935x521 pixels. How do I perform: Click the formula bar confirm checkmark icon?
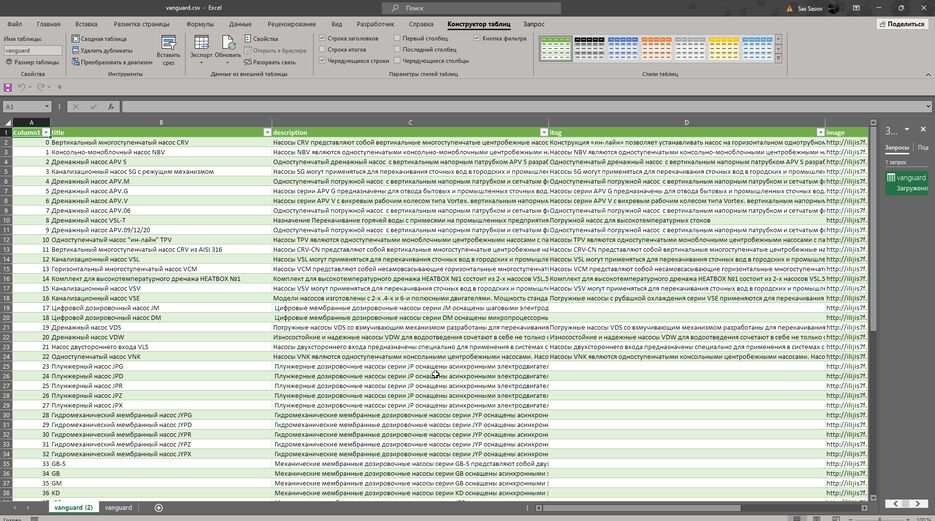tap(93, 107)
